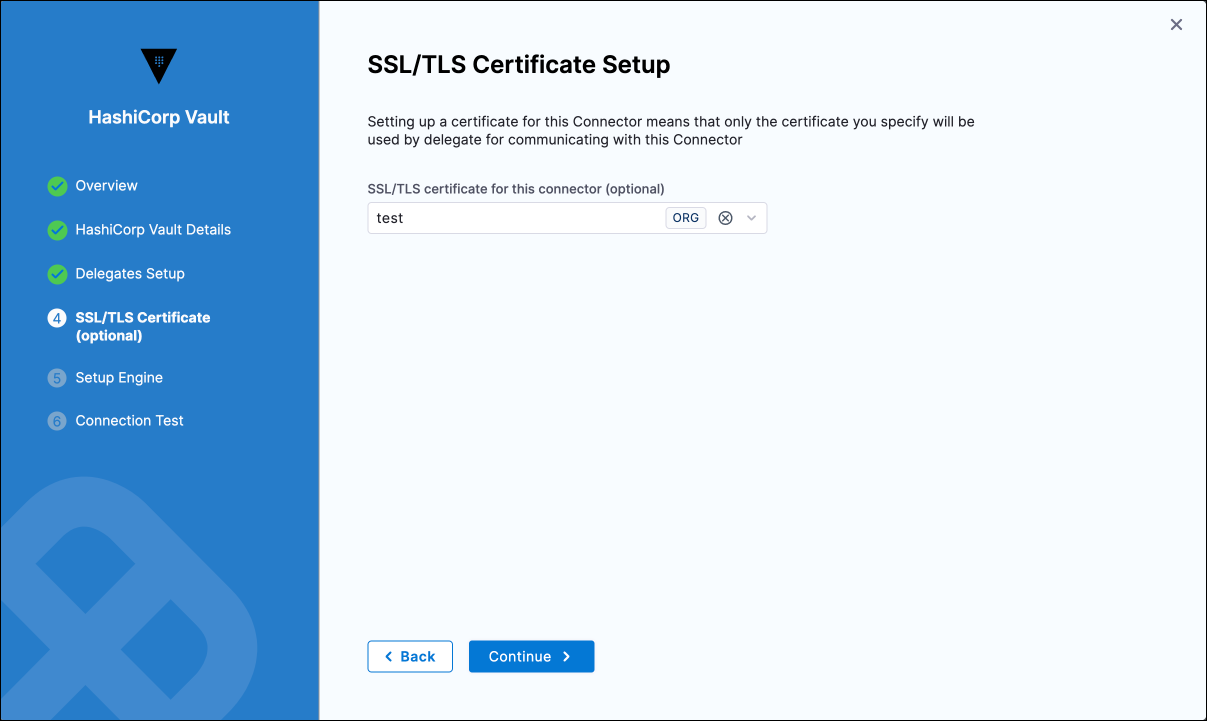
Task: Click the step 4 number circle
Action: pos(57,318)
